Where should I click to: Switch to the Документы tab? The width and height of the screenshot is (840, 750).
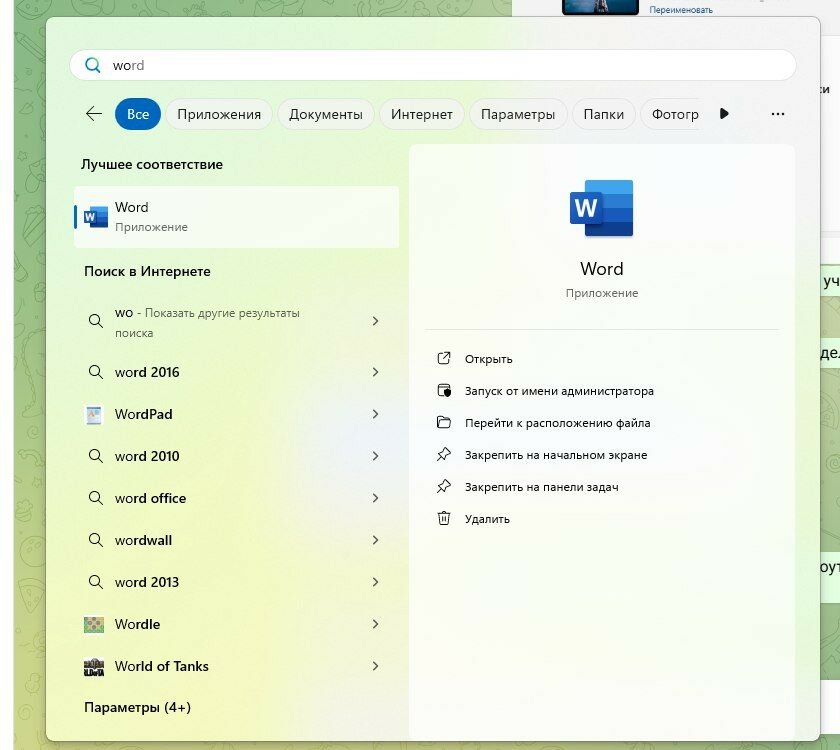[326, 114]
